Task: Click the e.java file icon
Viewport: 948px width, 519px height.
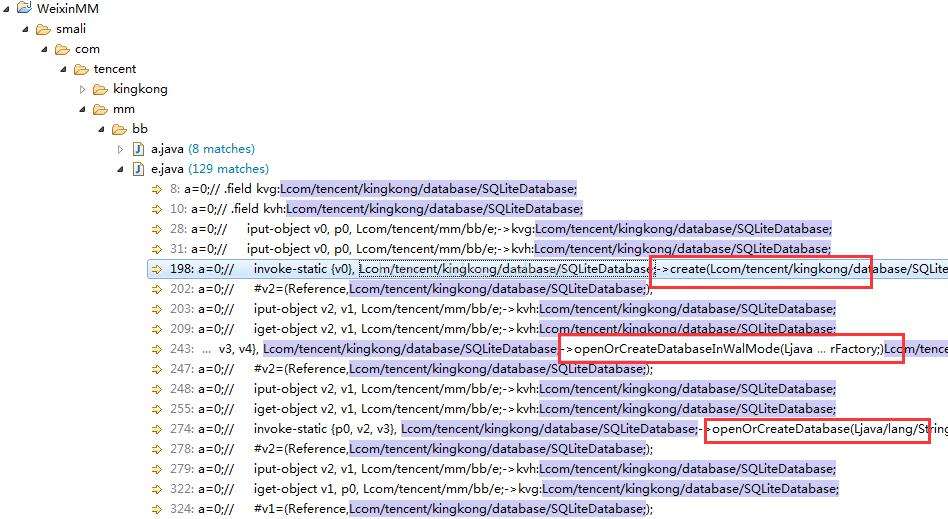Action: tap(138, 169)
